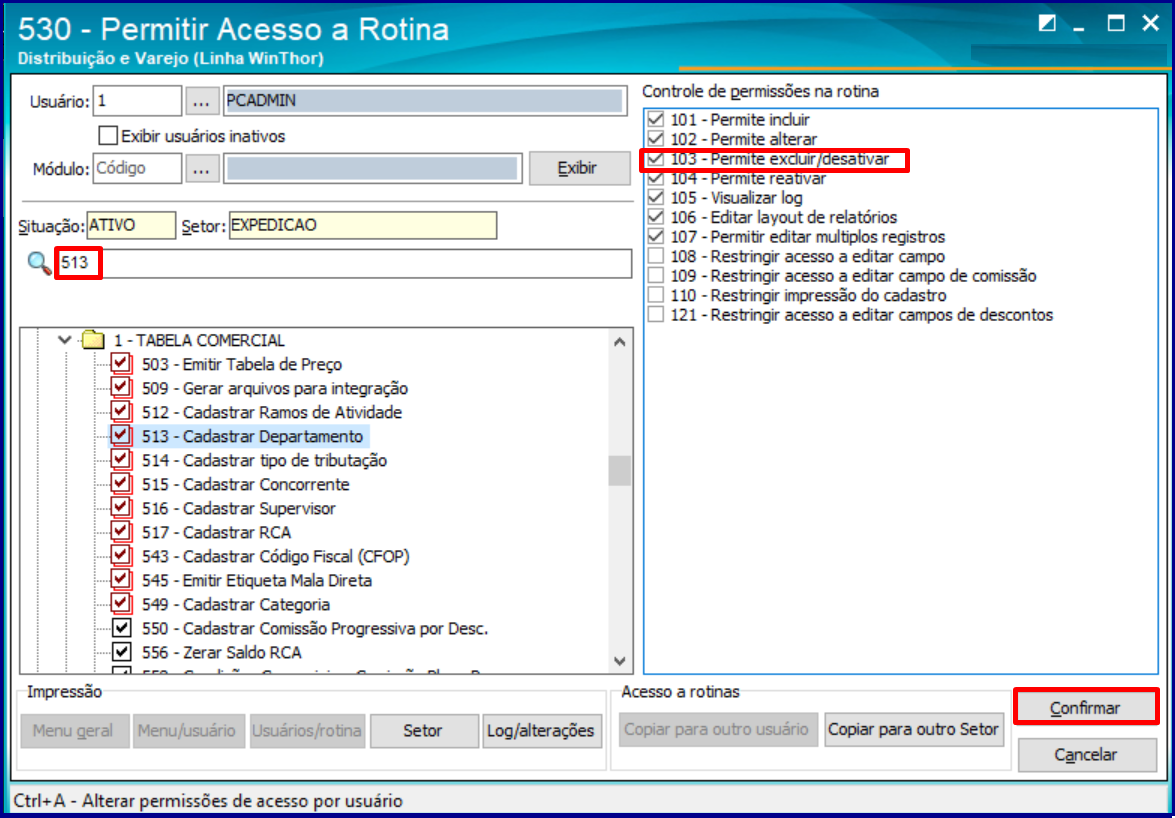
Task: Select 515 - Cadastrar Concorrente row
Action: click(x=246, y=485)
